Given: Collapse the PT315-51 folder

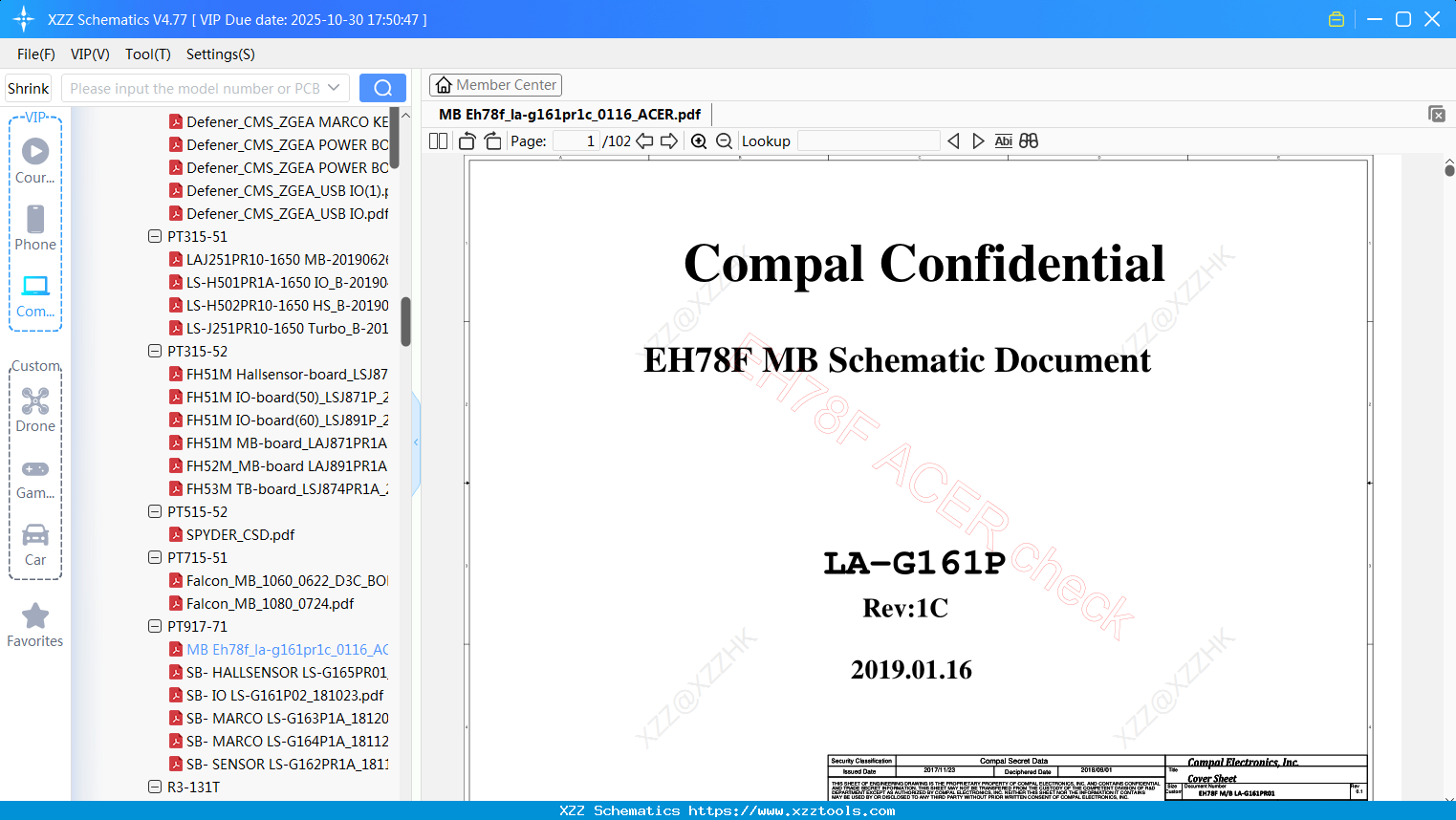Looking at the screenshot, I should point(155,236).
